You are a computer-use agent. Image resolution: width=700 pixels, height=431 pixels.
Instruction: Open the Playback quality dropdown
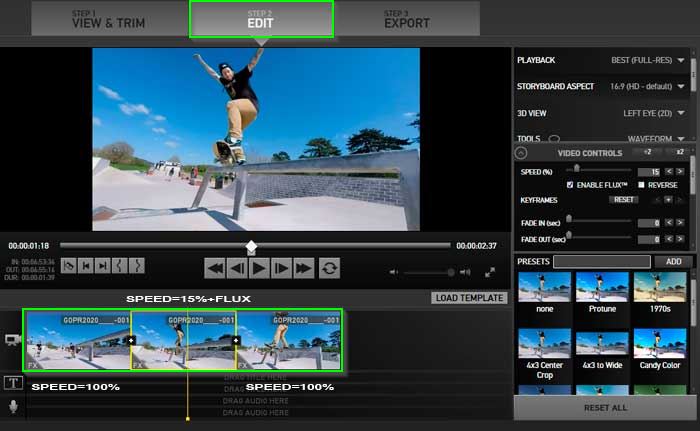[x=680, y=61]
